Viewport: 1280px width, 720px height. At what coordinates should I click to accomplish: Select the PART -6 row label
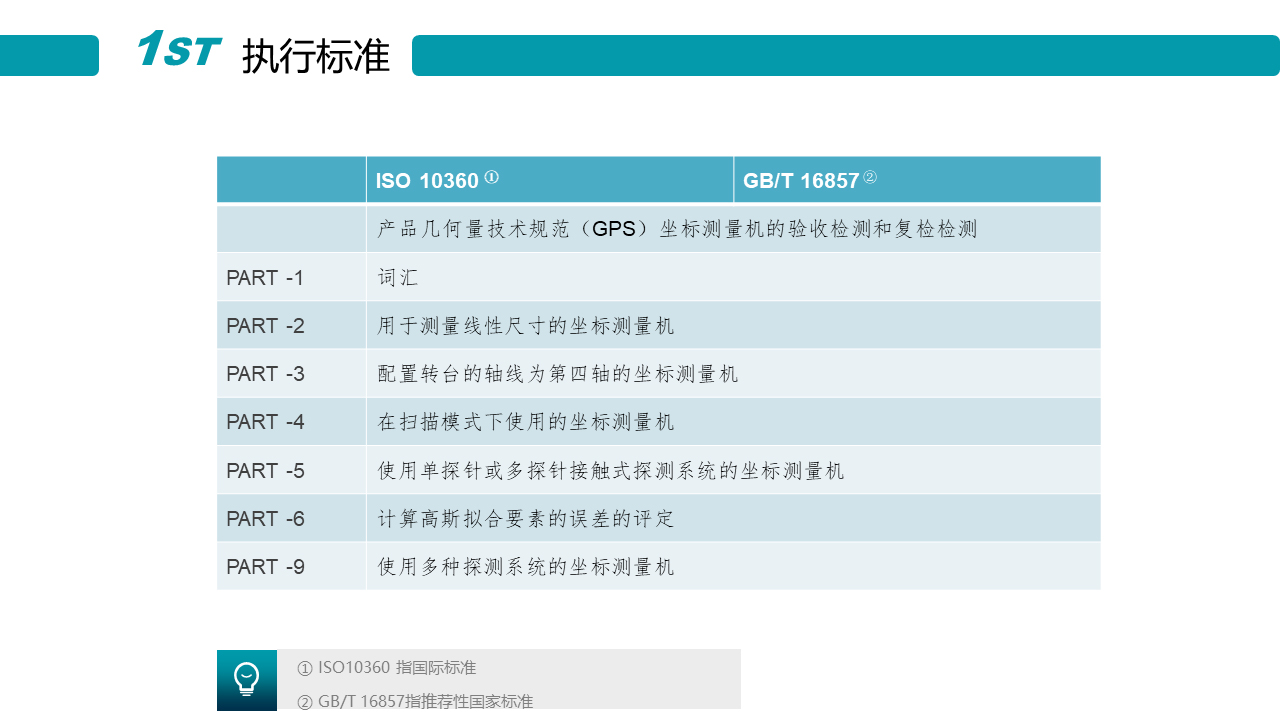tap(265, 519)
